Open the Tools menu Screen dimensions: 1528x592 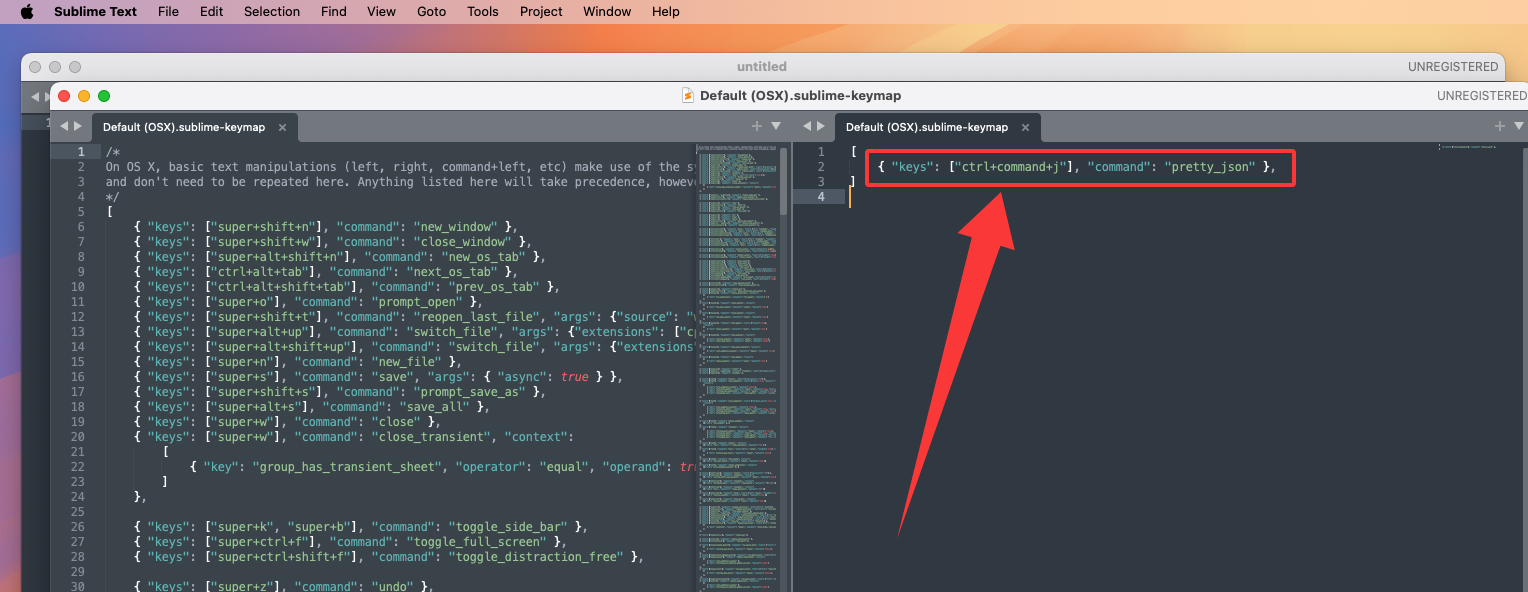(x=483, y=12)
